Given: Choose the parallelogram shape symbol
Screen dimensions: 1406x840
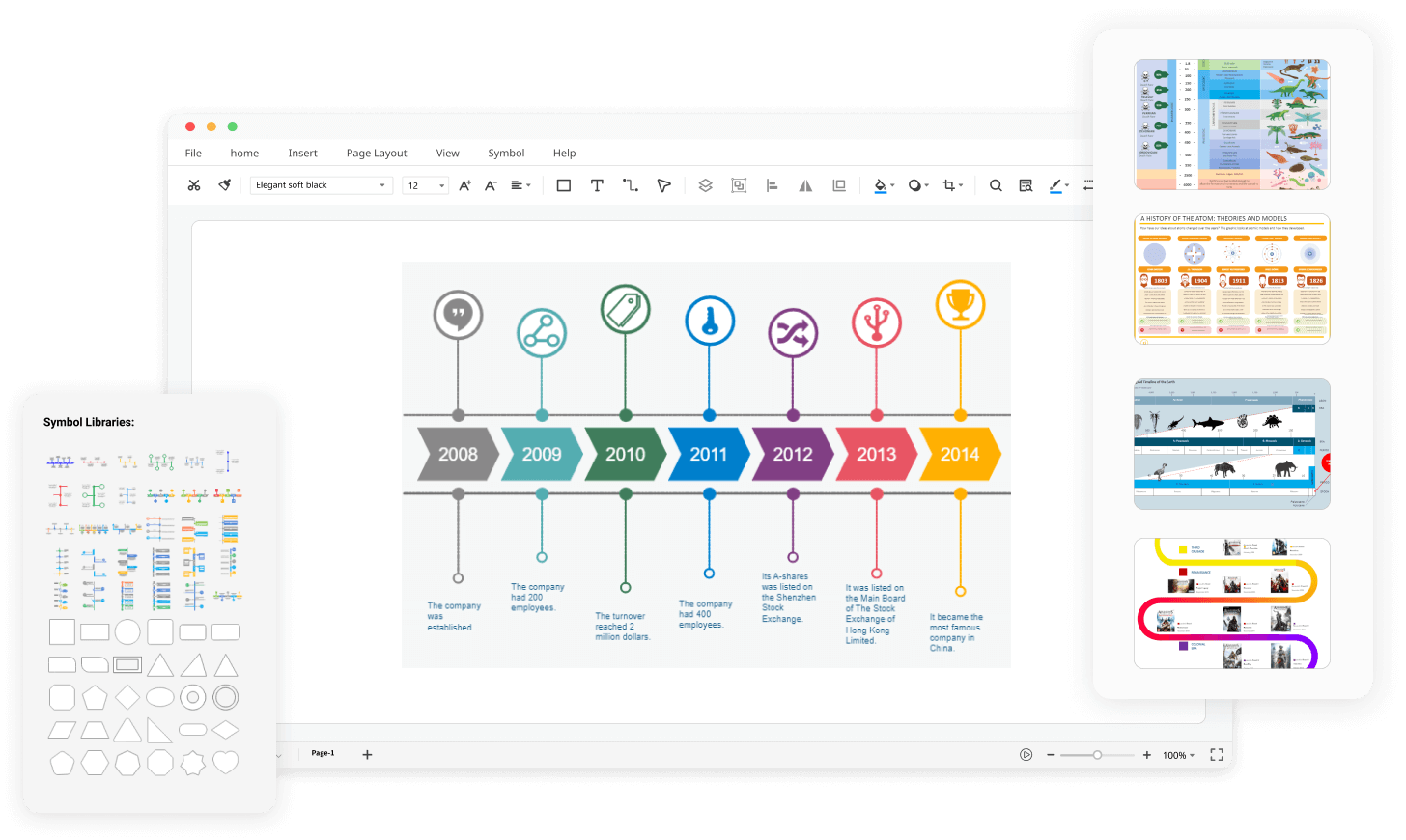Looking at the screenshot, I should 62,730.
